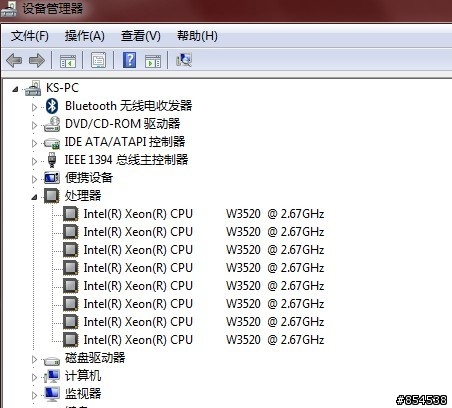Image resolution: width=452 pixels, height=408 pixels.
Task: Click the 处理器 chip icon
Action: 52,196
